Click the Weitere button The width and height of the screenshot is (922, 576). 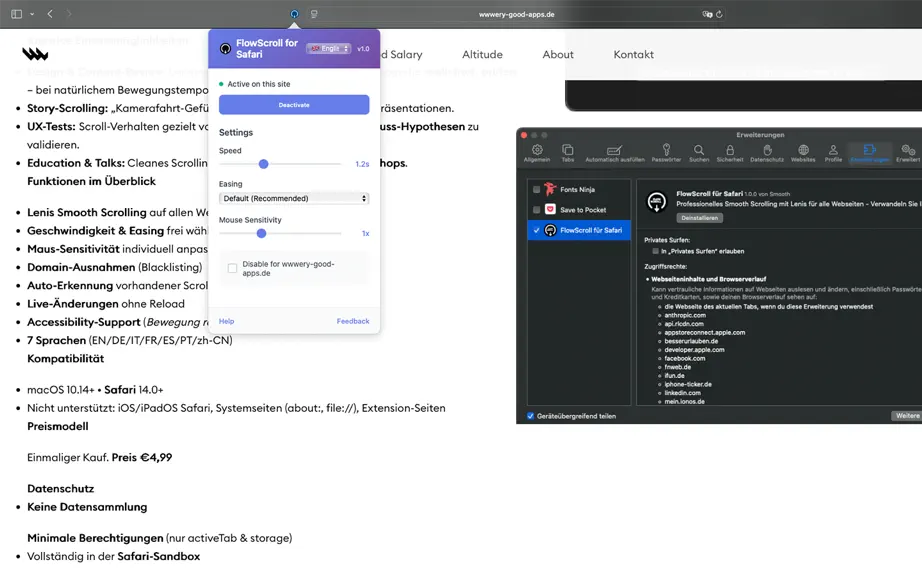coord(907,416)
